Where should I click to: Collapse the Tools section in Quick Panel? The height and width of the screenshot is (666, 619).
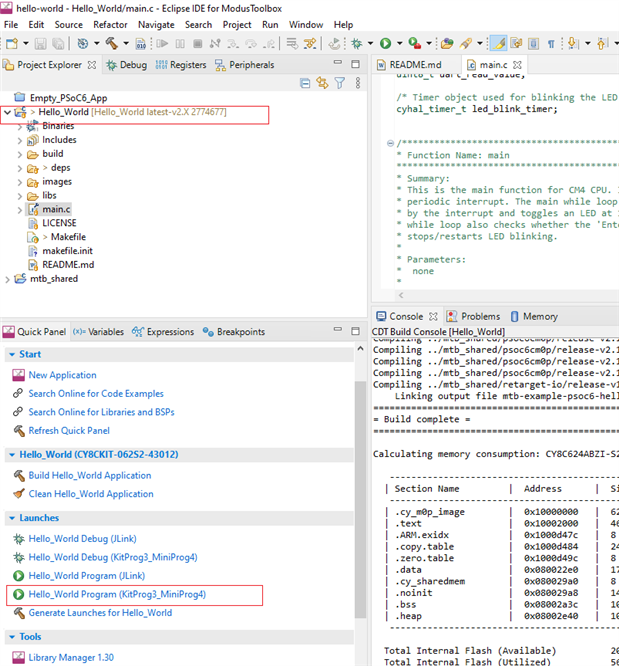tap(12, 637)
